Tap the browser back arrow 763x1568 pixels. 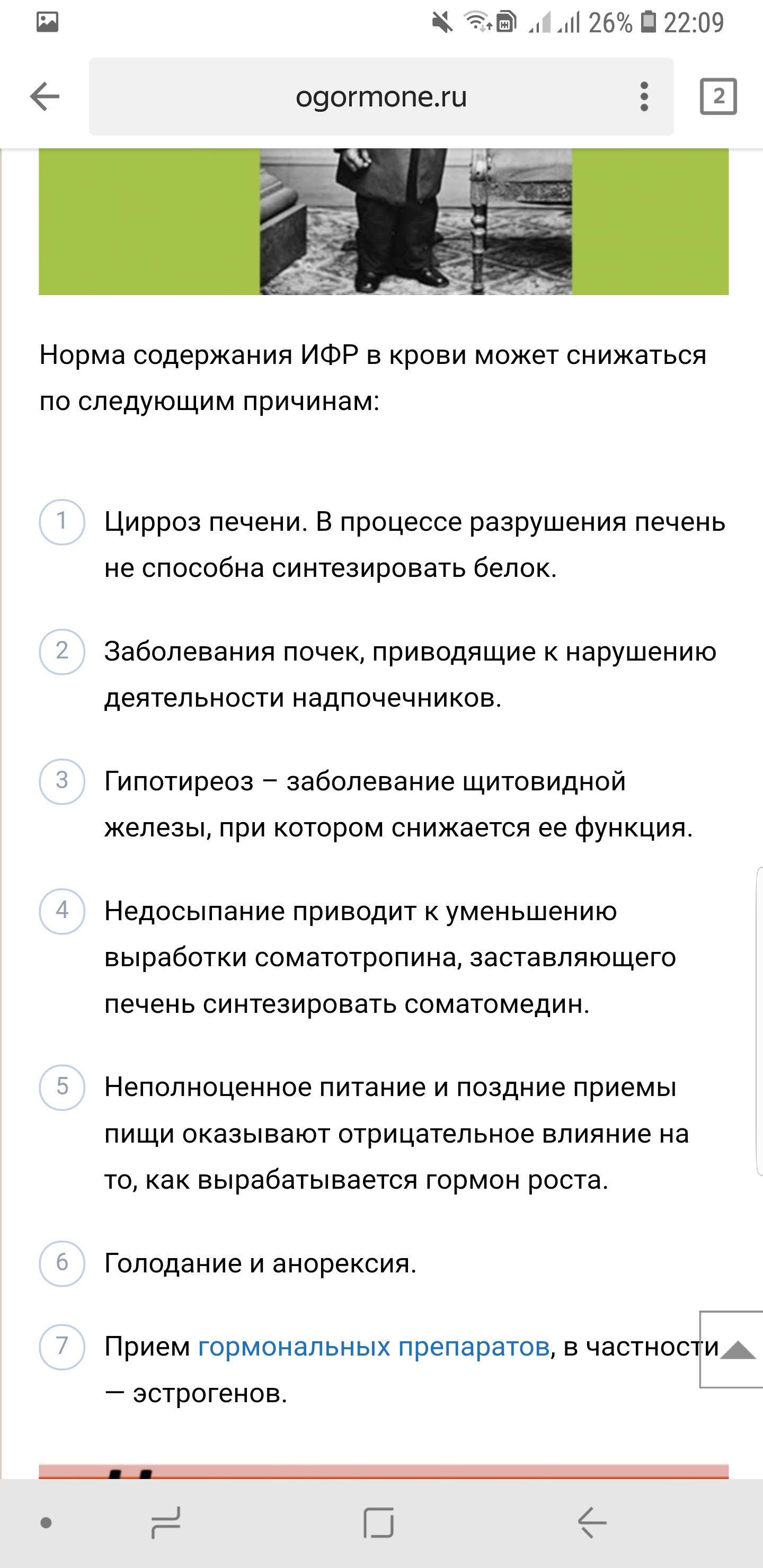pyautogui.click(x=45, y=97)
